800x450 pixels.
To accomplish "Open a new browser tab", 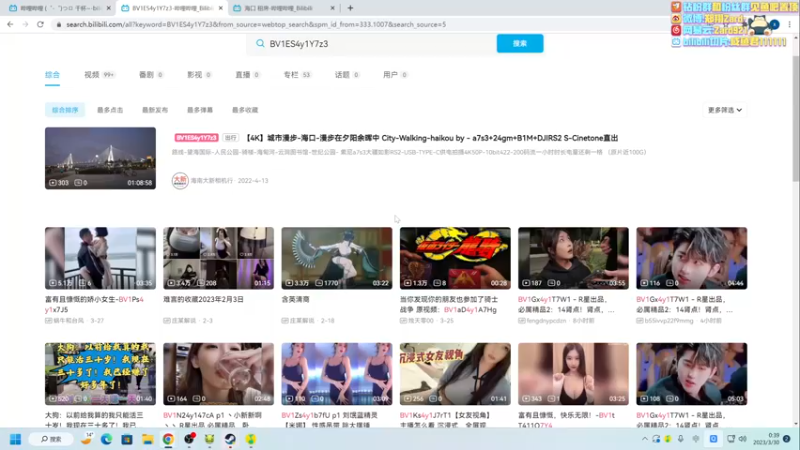I will pos(350,8).
